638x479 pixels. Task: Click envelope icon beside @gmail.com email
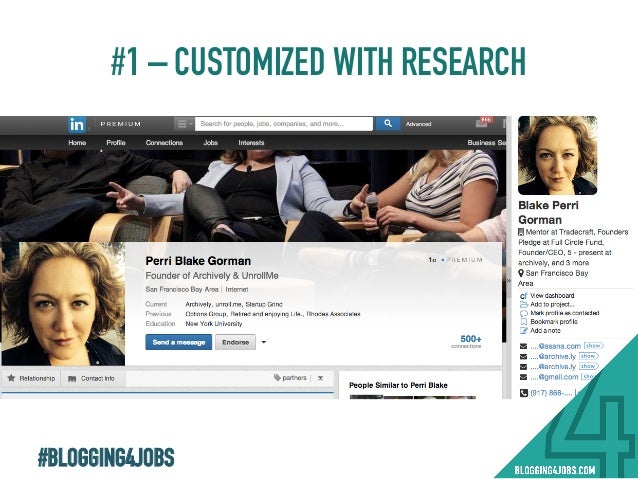pos(523,377)
